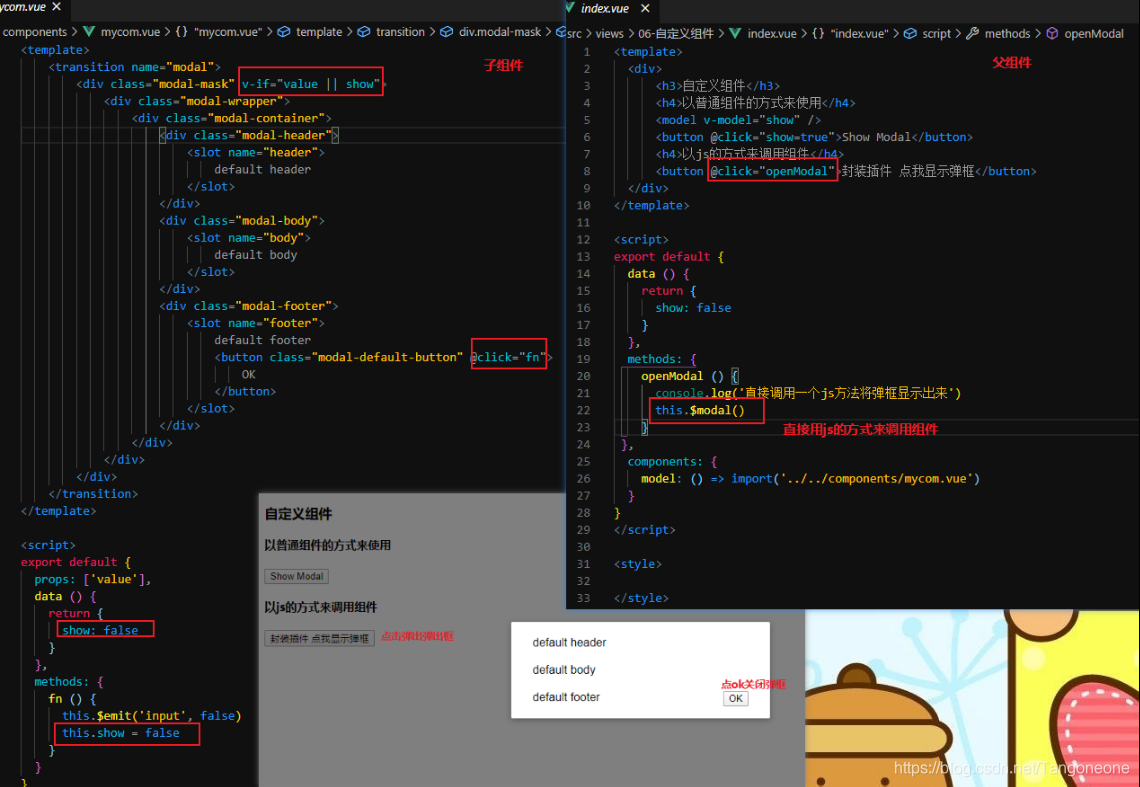Open the src breadcrumb in index.vue editor
The height and width of the screenshot is (787, 1140).
(574, 33)
